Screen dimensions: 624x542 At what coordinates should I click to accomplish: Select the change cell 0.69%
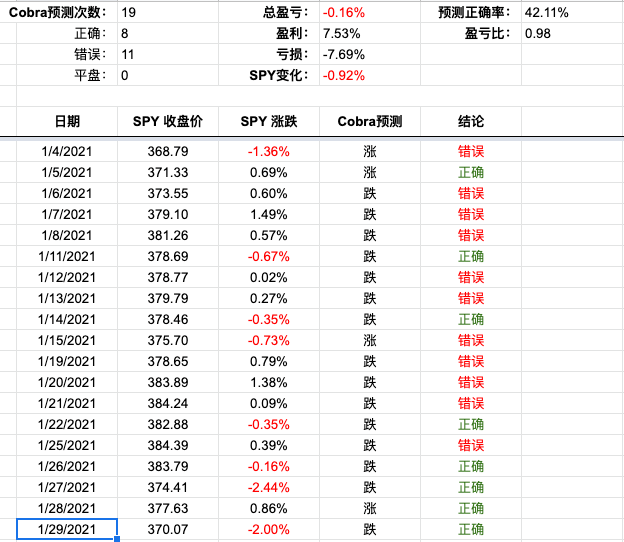click(x=269, y=172)
